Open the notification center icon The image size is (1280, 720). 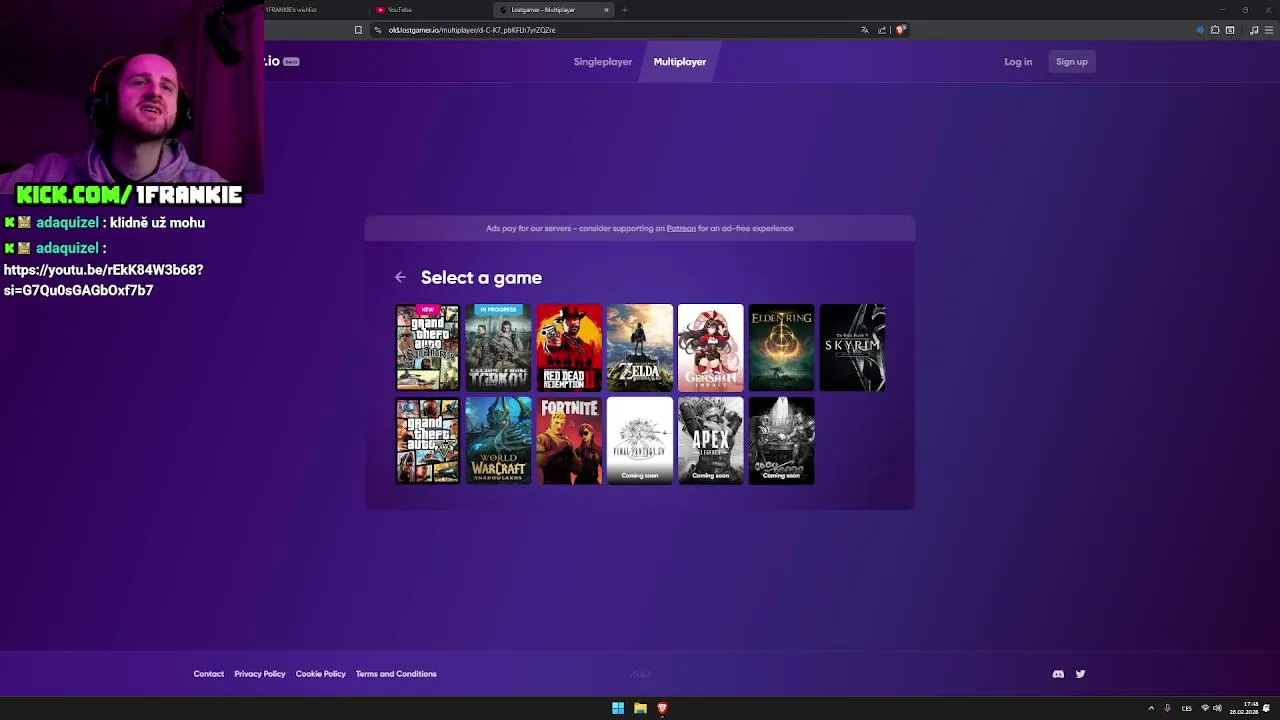click(x=1267, y=708)
